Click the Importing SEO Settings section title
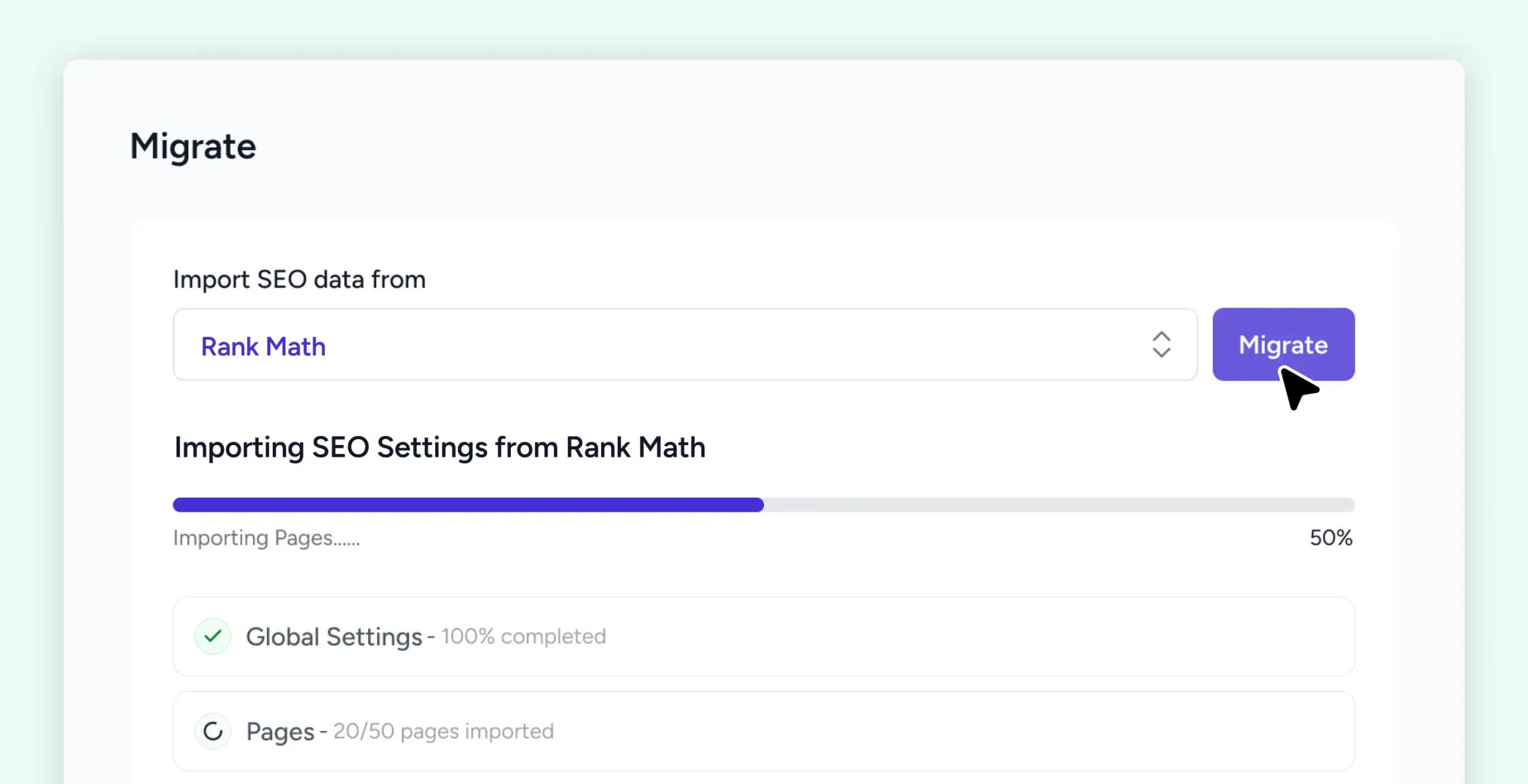This screenshot has height=784, width=1528. pos(439,448)
